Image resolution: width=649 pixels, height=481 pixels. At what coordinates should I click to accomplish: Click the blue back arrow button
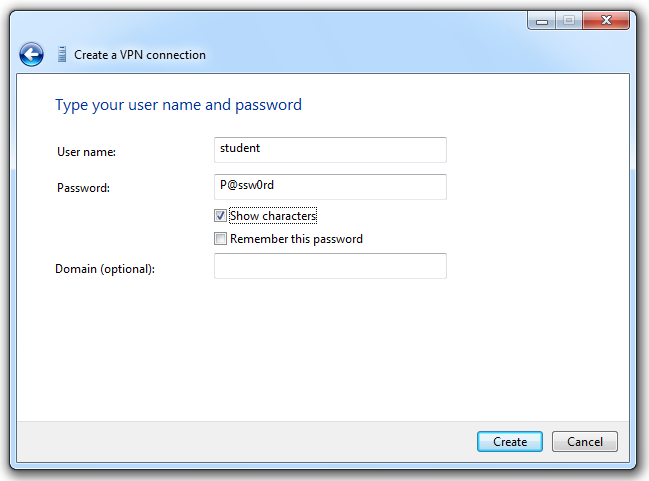point(31,55)
